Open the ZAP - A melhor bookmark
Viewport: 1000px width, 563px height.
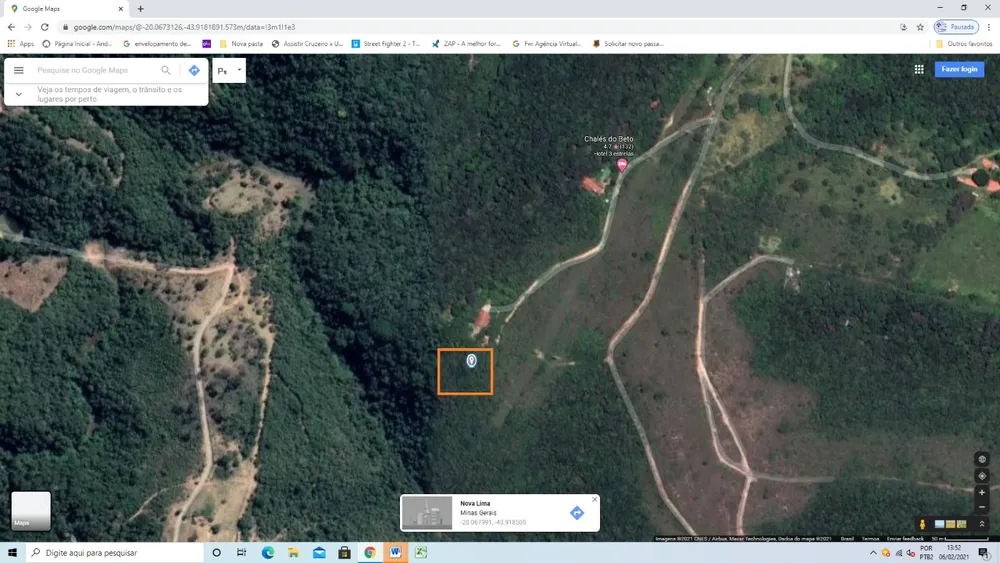click(x=466, y=43)
